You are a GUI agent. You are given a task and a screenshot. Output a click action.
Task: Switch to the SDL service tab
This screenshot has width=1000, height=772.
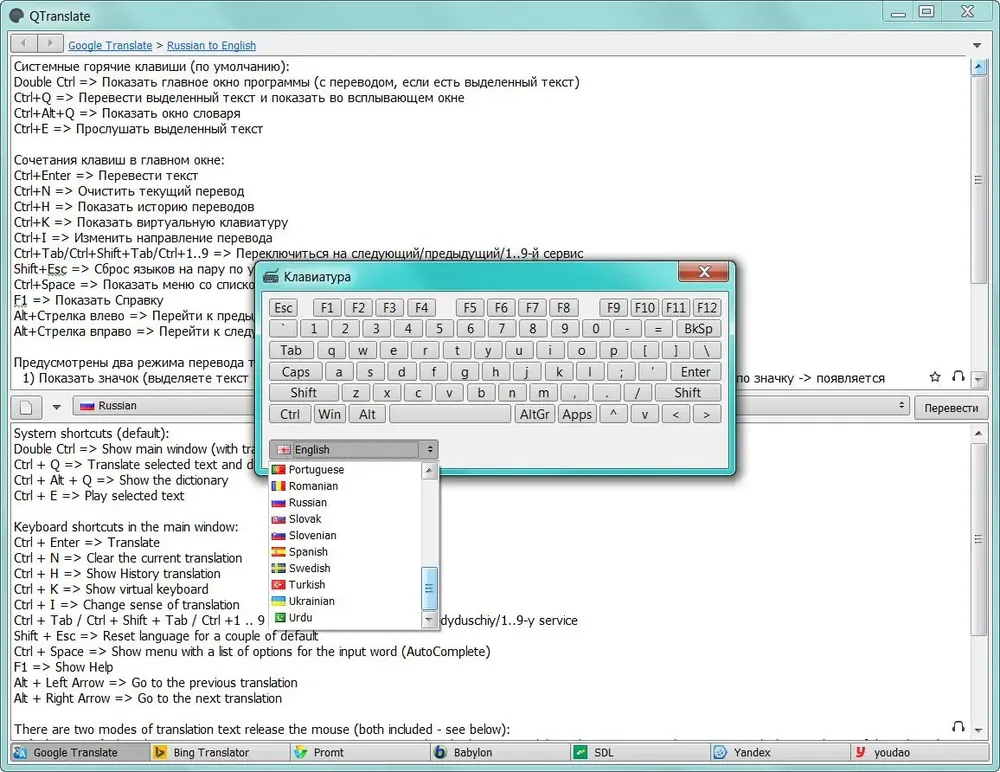tap(640, 752)
